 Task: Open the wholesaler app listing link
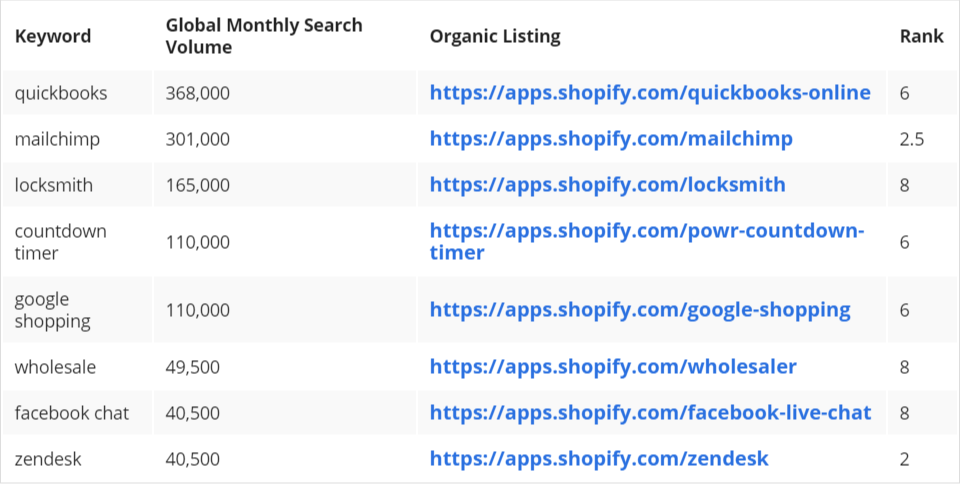click(613, 367)
